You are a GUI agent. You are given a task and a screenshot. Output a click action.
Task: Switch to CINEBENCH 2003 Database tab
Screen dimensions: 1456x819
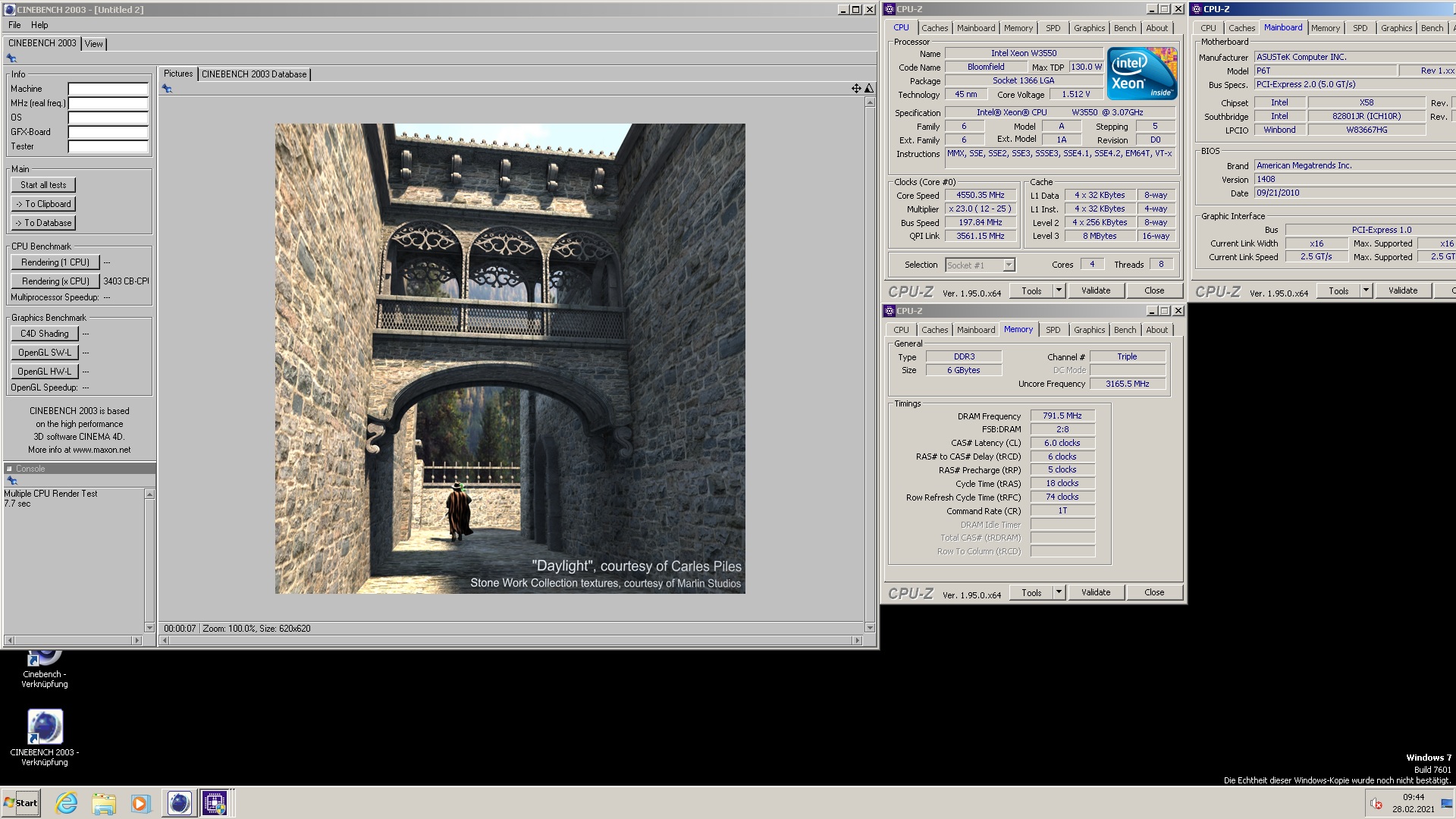pyautogui.click(x=254, y=74)
